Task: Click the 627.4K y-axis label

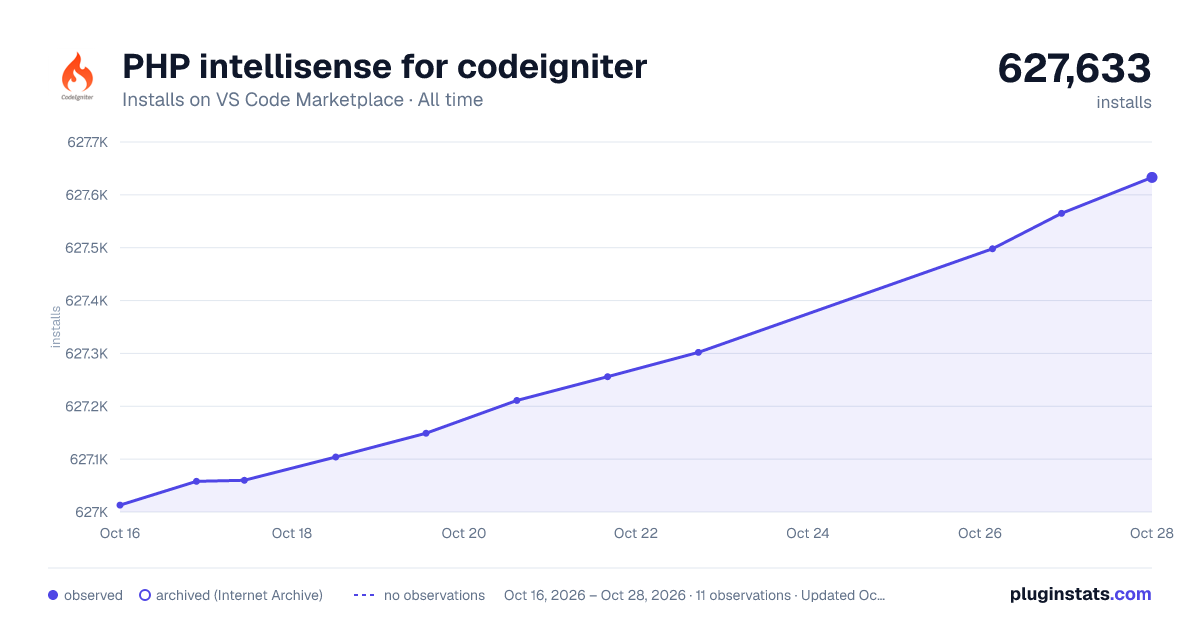Action: [87, 301]
